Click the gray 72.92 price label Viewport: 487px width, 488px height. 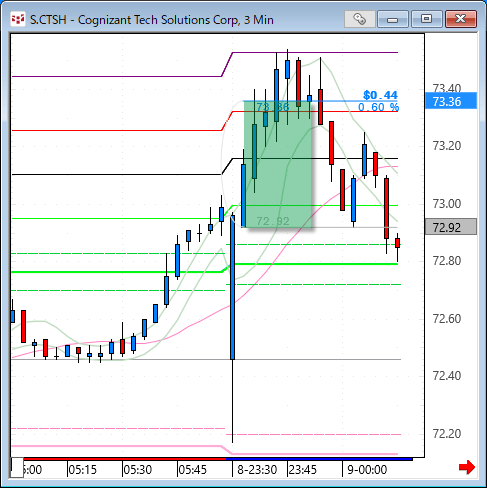451,227
